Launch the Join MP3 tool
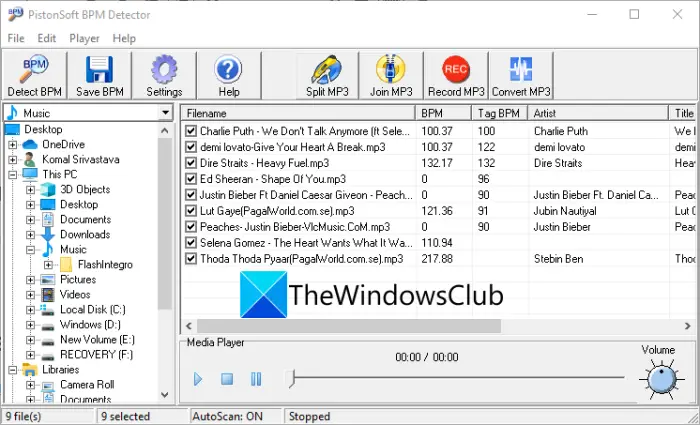700x425 pixels. pyautogui.click(x=391, y=75)
